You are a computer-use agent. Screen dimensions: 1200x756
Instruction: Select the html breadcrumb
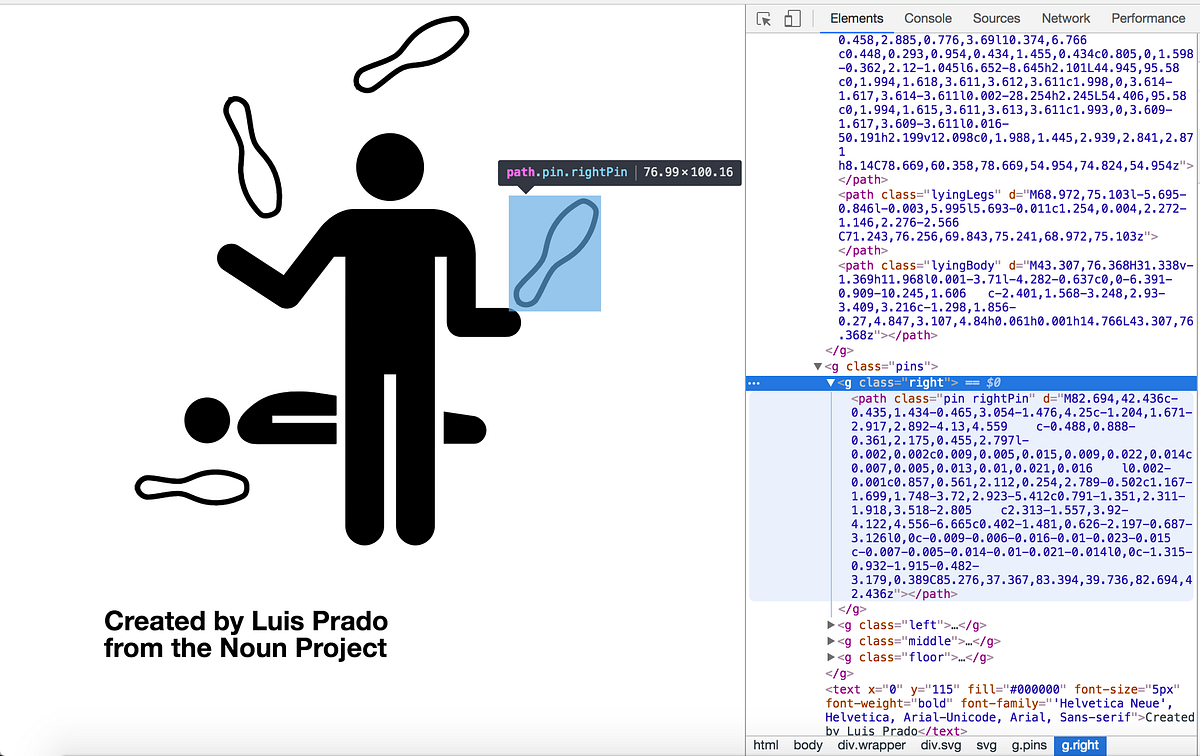(765, 745)
